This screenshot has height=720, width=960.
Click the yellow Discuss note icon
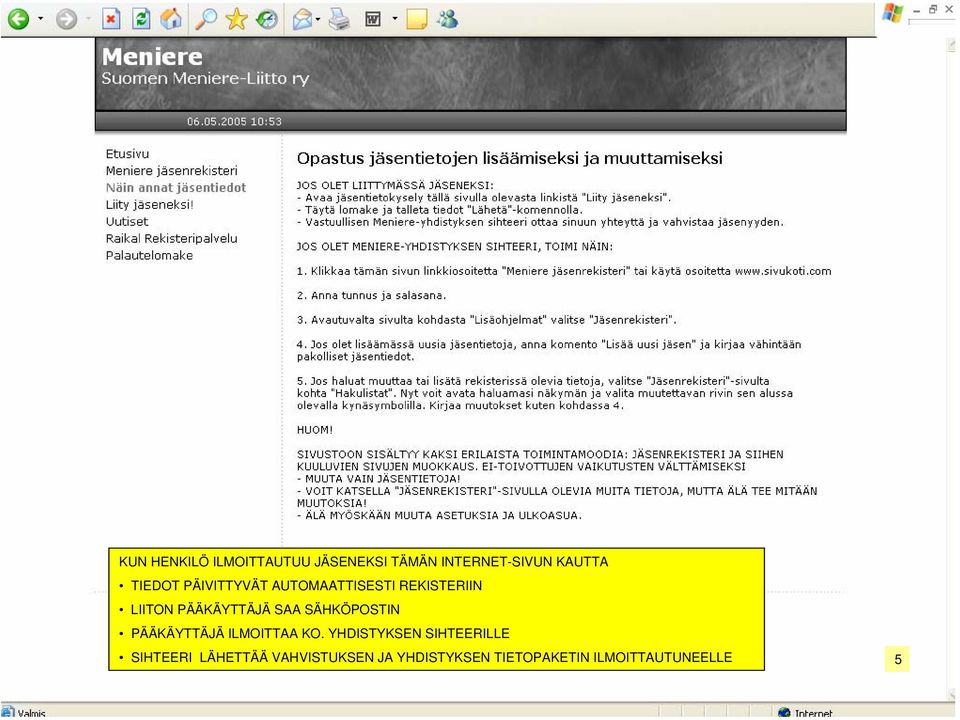tap(416, 20)
